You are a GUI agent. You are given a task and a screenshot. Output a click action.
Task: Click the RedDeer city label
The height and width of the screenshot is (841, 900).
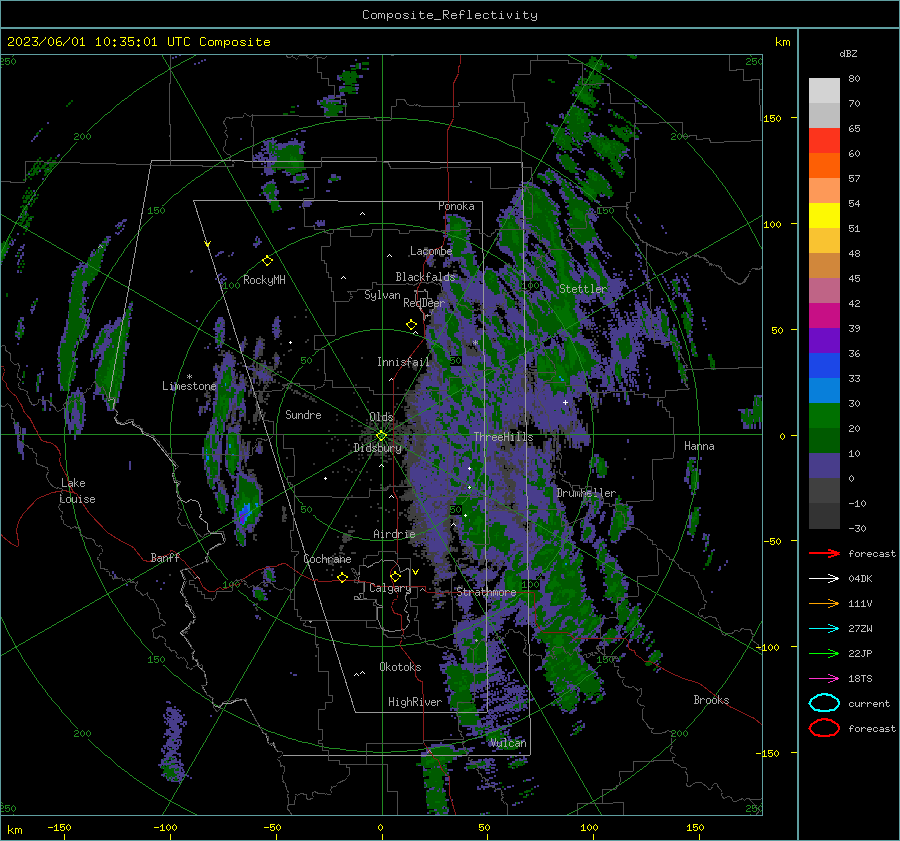click(x=424, y=303)
